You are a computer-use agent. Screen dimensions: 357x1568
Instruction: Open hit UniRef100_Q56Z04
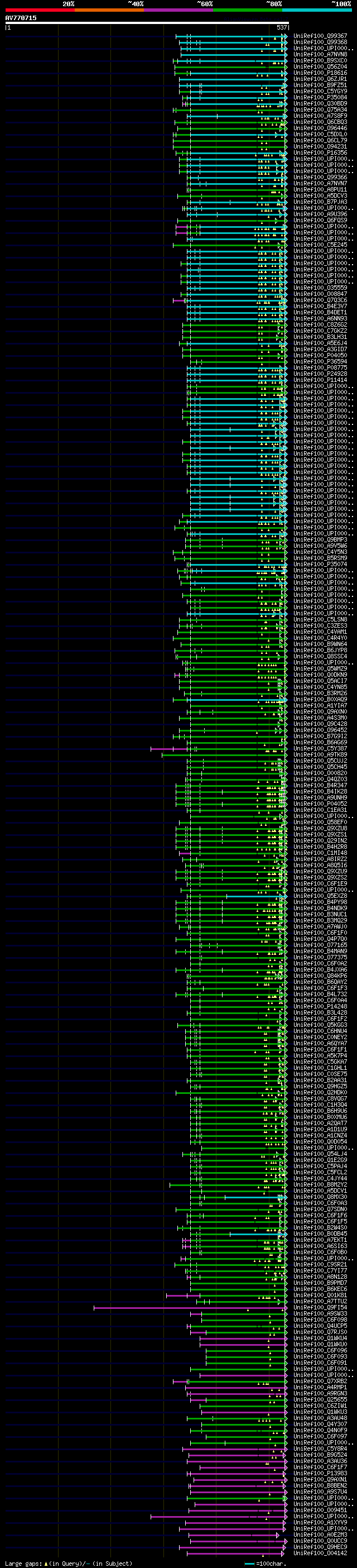click(320, 67)
